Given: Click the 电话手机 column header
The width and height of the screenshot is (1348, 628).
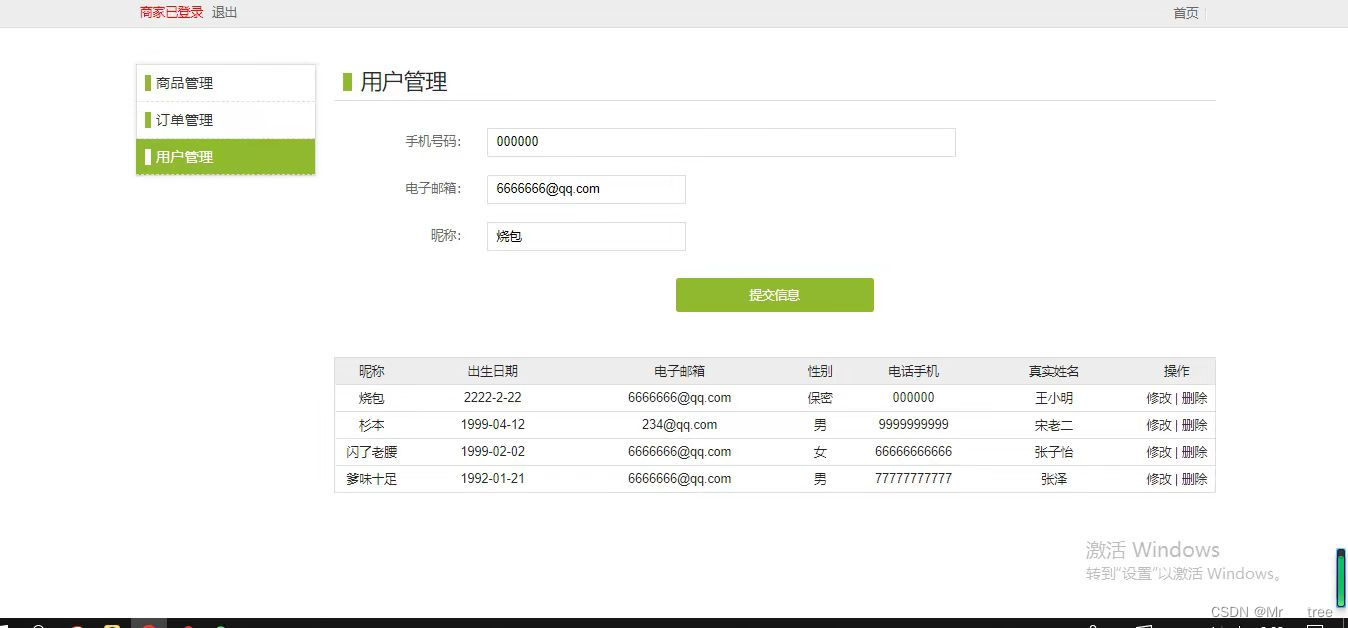Looking at the screenshot, I should click(914, 371).
